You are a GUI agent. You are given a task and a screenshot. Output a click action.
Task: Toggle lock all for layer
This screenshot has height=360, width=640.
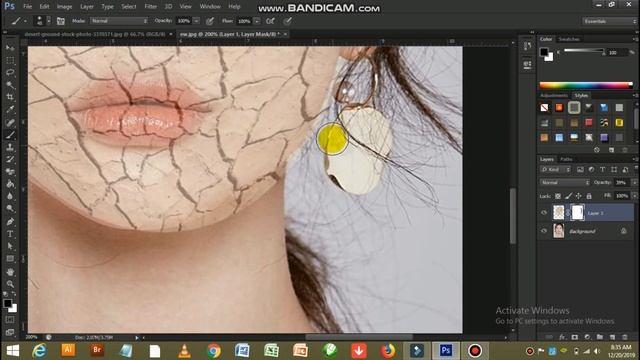[589, 196]
